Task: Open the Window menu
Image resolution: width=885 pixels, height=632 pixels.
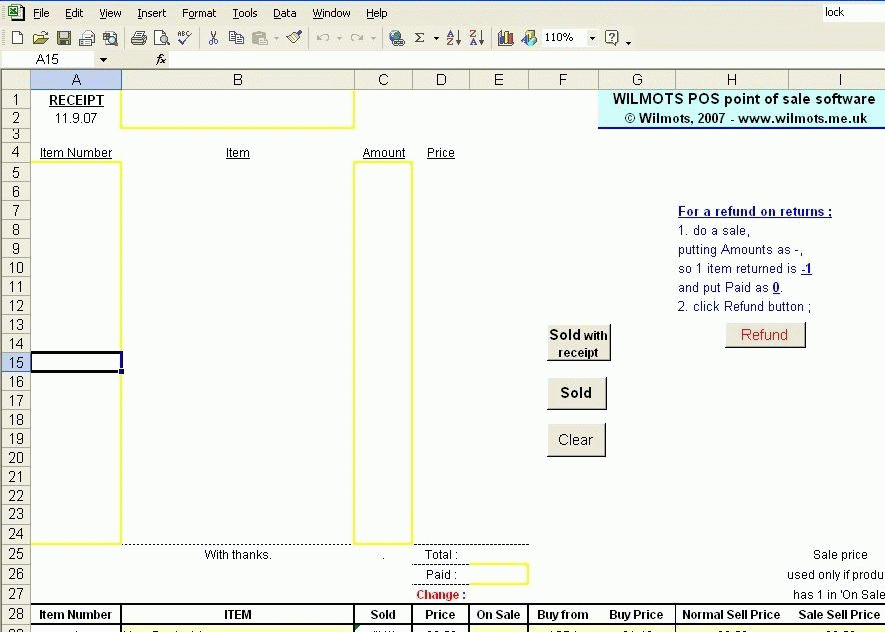Action: (x=331, y=13)
